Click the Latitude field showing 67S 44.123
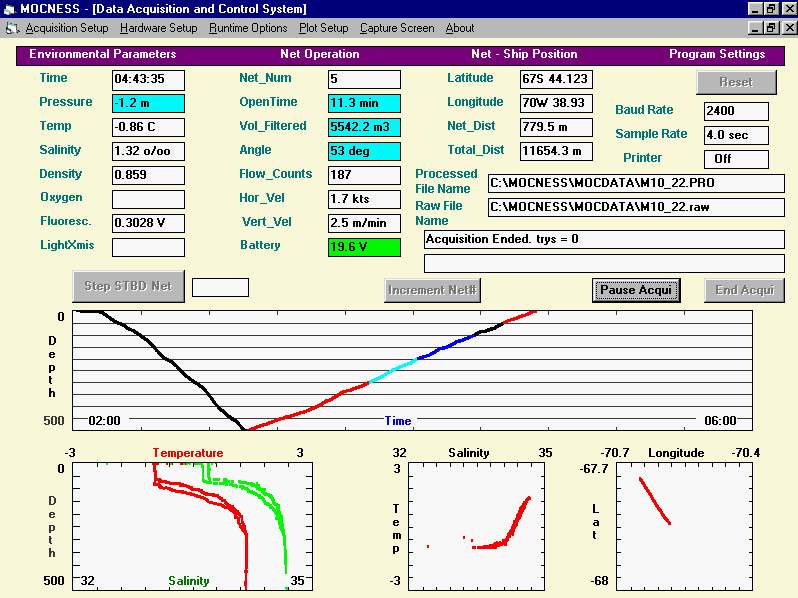 coord(556,79)
